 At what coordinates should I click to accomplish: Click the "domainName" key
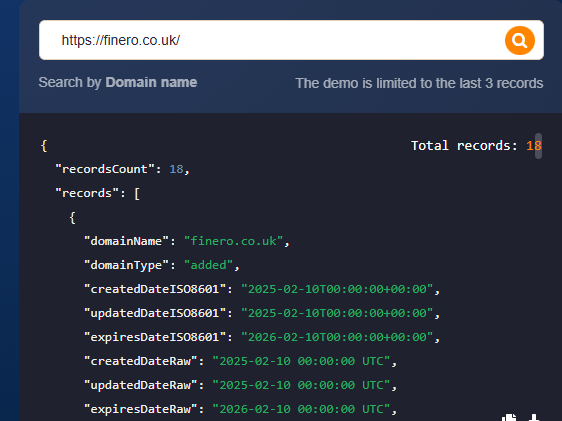[x=126, y=241]
